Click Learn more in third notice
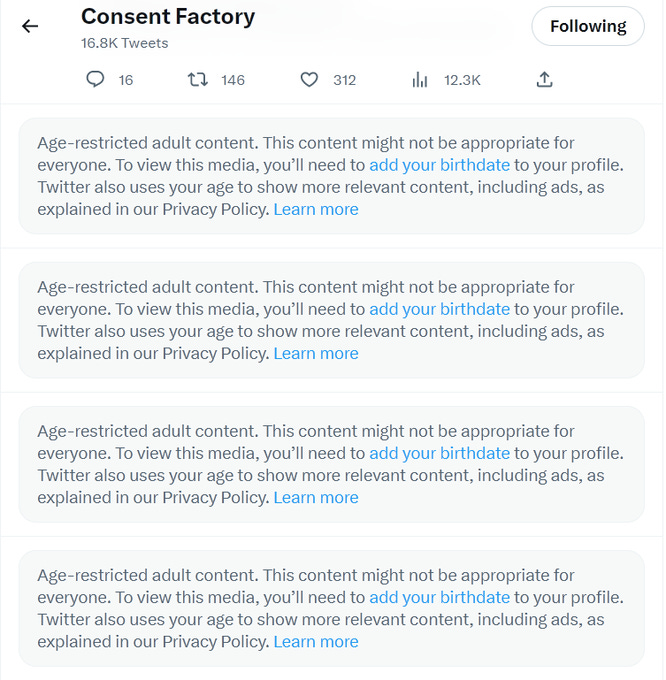This screenshot has height=680, width=666. pos(316,497)
